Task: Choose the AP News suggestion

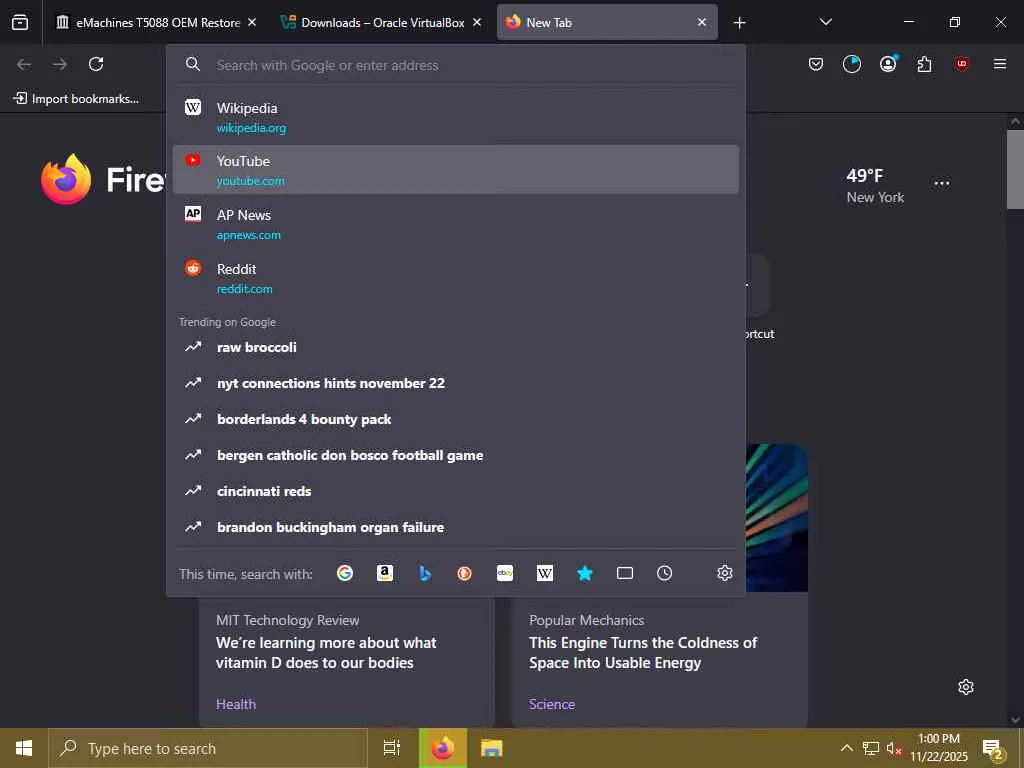Action: point(456,223)
